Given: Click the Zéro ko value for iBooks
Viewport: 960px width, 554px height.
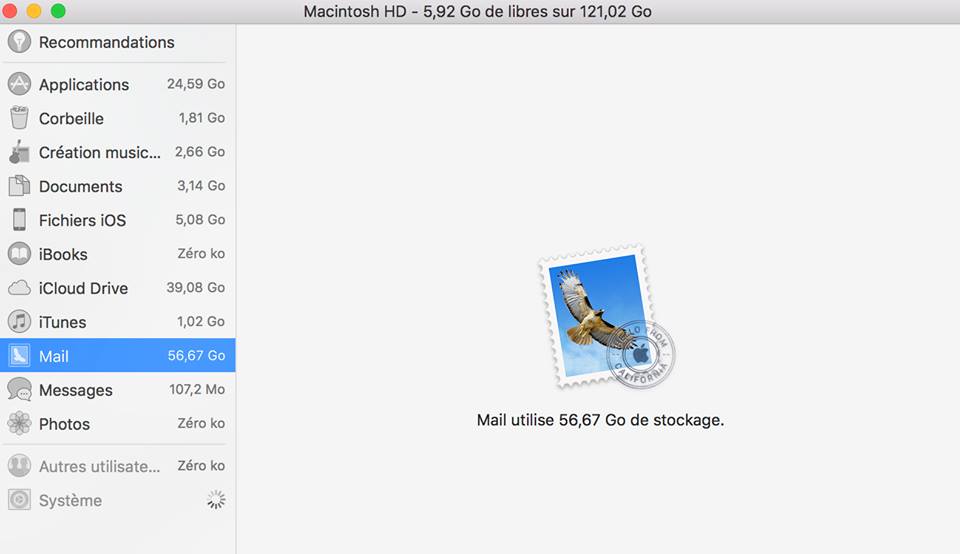Looking at the screenshot, I should point(201,253).
